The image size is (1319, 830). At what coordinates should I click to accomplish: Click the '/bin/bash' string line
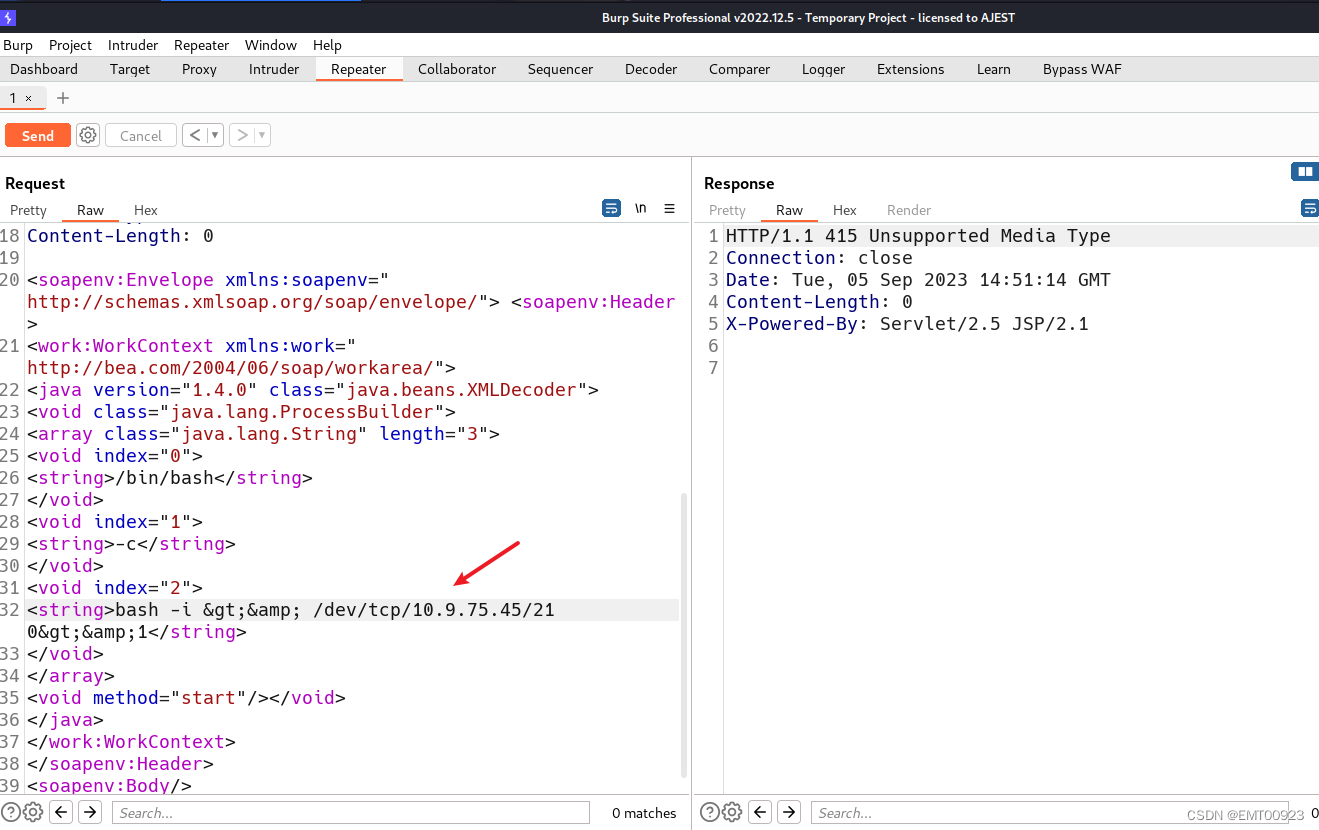(170, 477)
